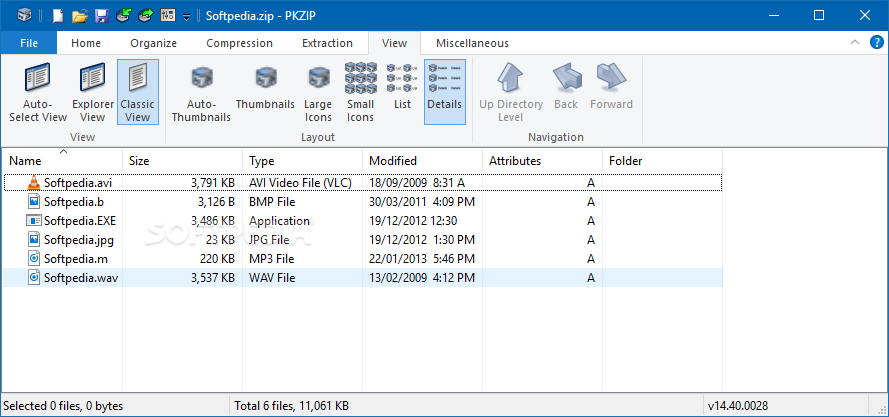Click the image icon of Softpedia.jpg
Screen dimensions: 889x417
pos(34,239)
